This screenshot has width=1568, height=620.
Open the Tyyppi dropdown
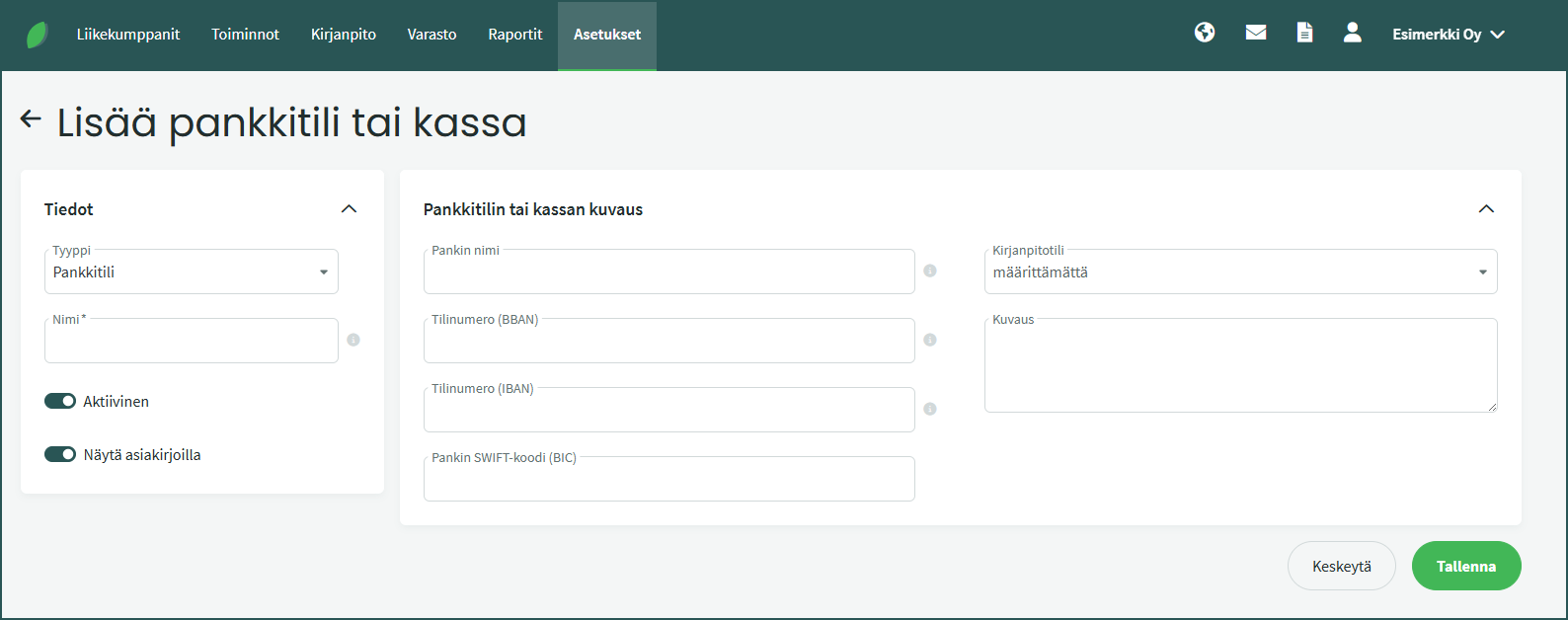tap(192, 272)
